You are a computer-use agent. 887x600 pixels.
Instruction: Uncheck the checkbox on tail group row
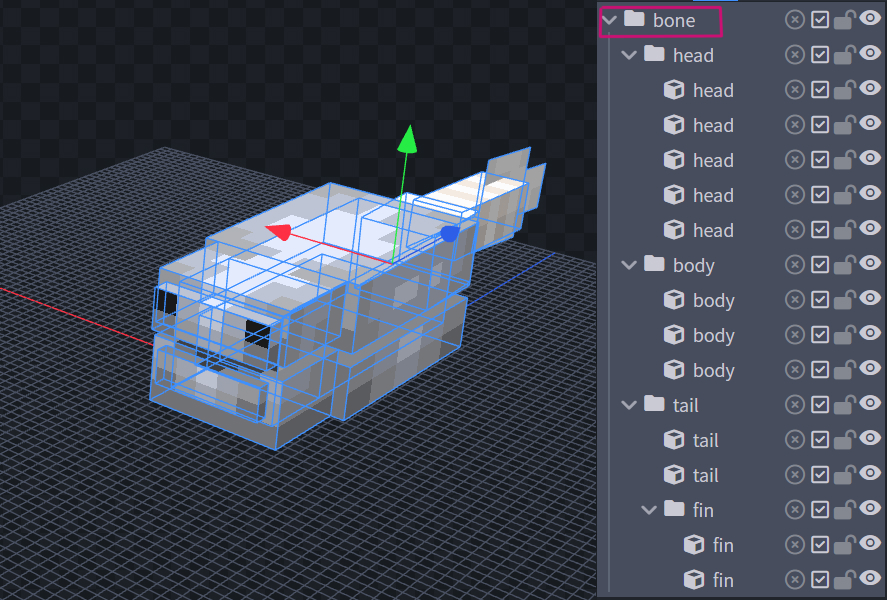[820, 405]
